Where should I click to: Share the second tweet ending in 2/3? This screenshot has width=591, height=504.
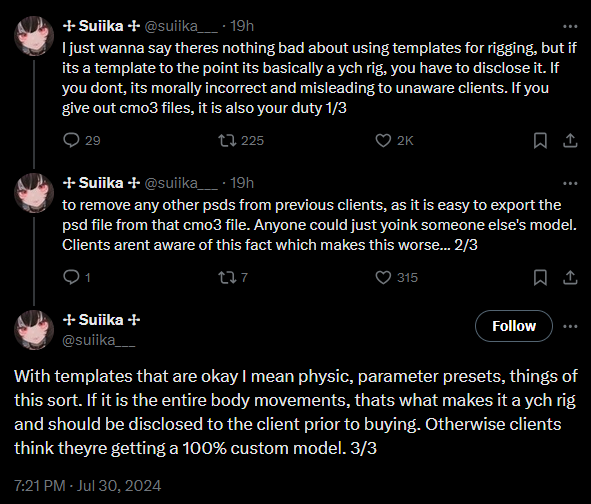coord(570,277)
